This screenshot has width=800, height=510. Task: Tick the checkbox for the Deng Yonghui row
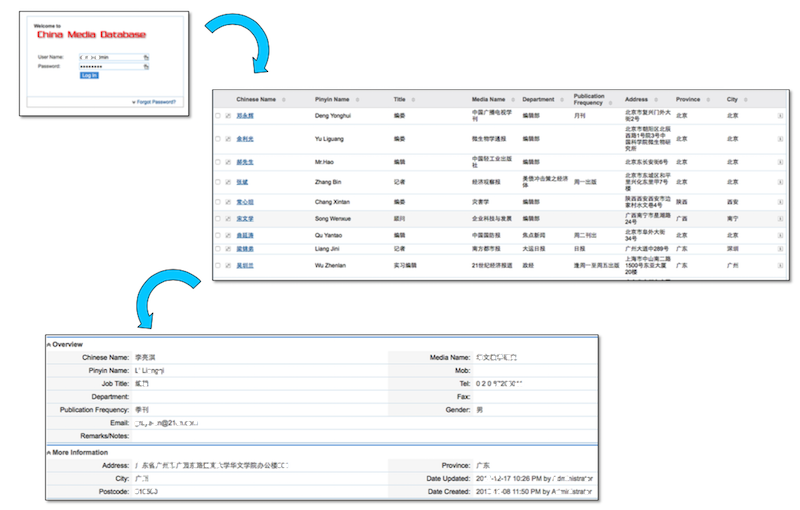[218, 116]
